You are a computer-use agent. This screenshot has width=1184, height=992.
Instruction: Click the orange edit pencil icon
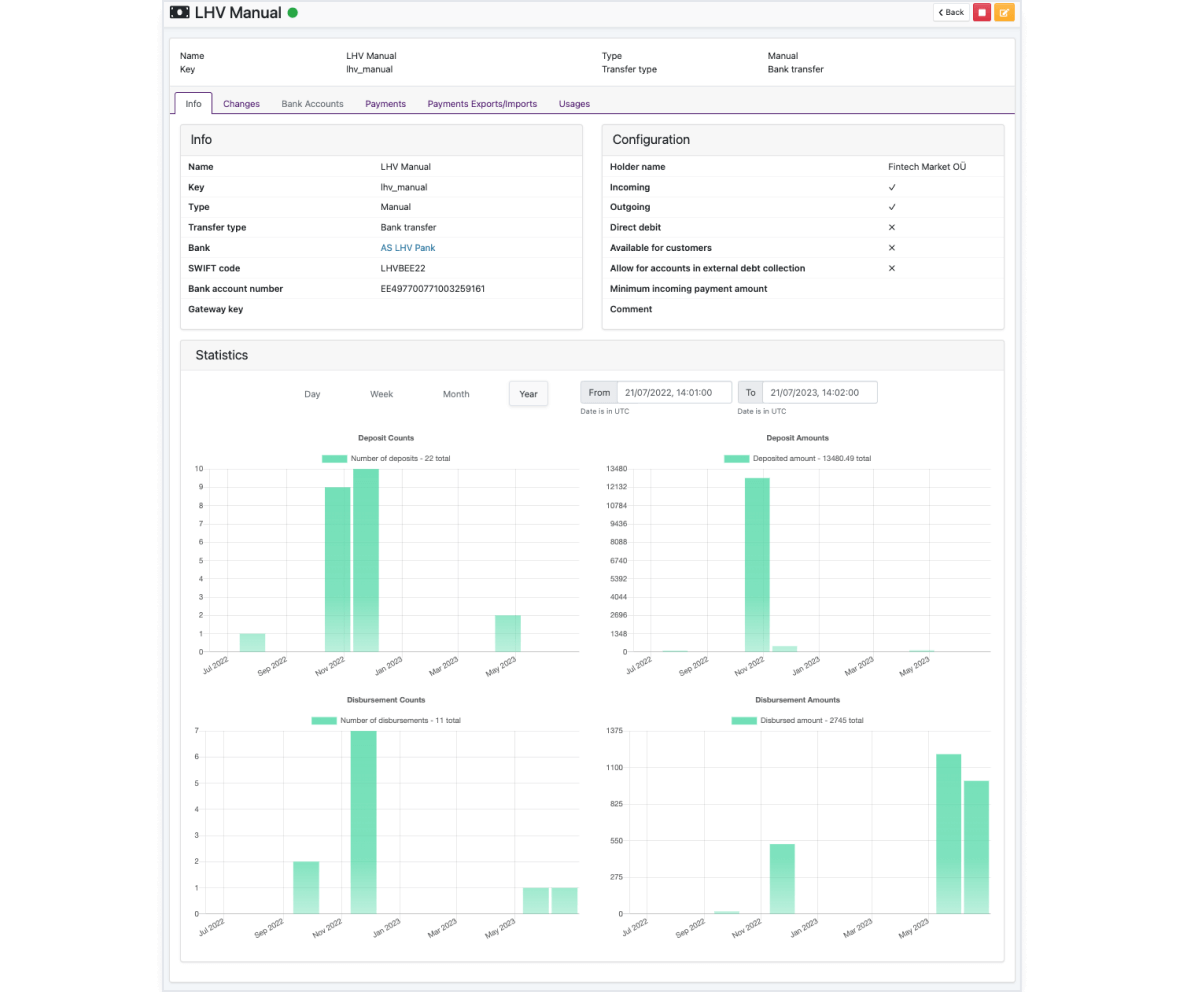click(x=1004, y=12)
